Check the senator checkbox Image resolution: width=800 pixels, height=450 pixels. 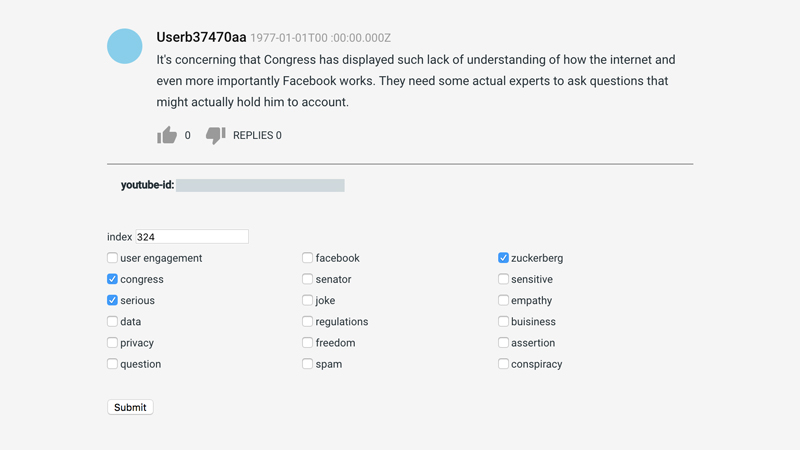[307, 279]
